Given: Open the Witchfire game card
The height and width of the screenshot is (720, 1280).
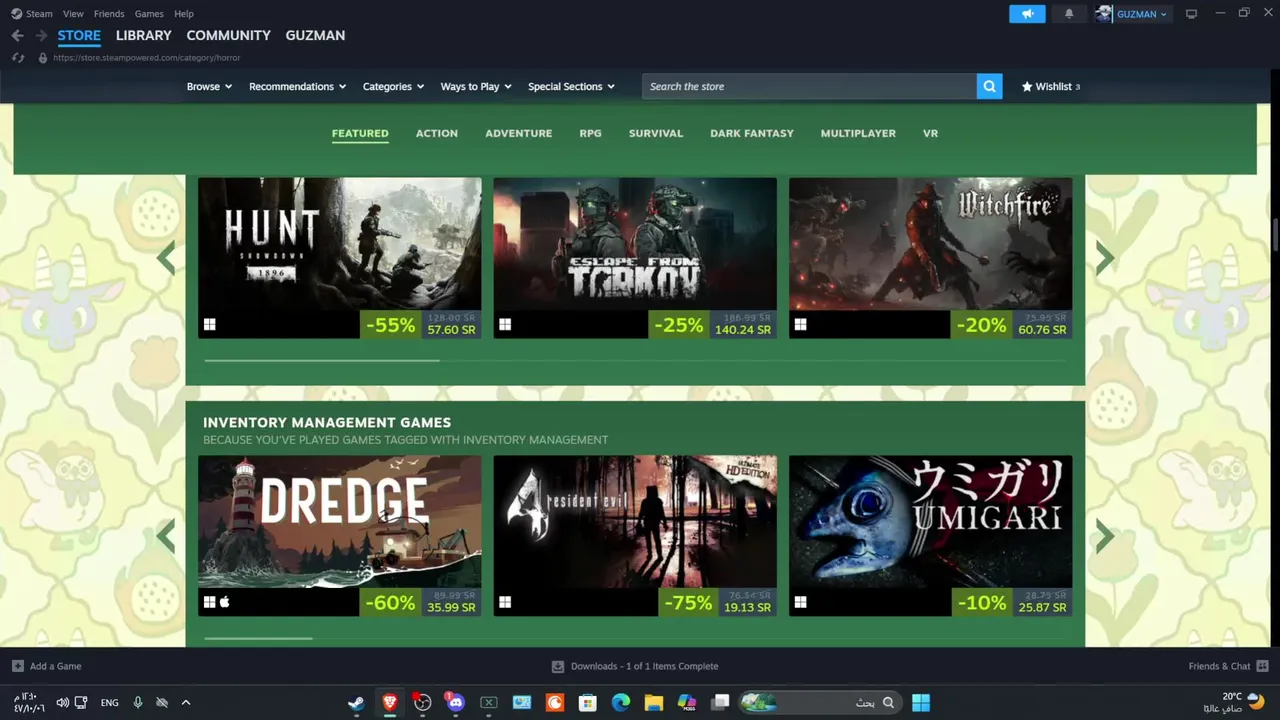Looking at the screenshot, I should 930,258.
